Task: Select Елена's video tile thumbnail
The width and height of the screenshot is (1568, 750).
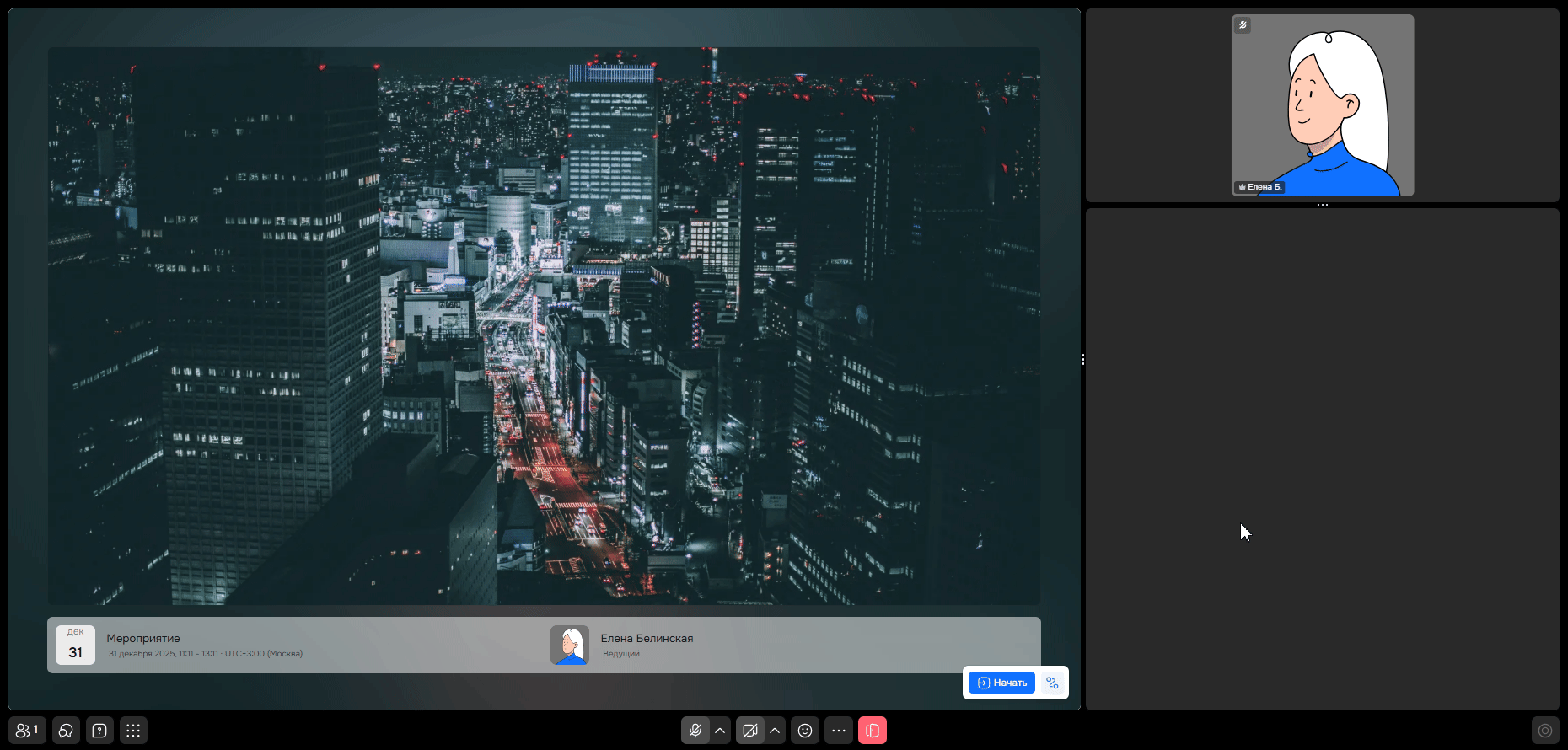Action: [1322, 105]
